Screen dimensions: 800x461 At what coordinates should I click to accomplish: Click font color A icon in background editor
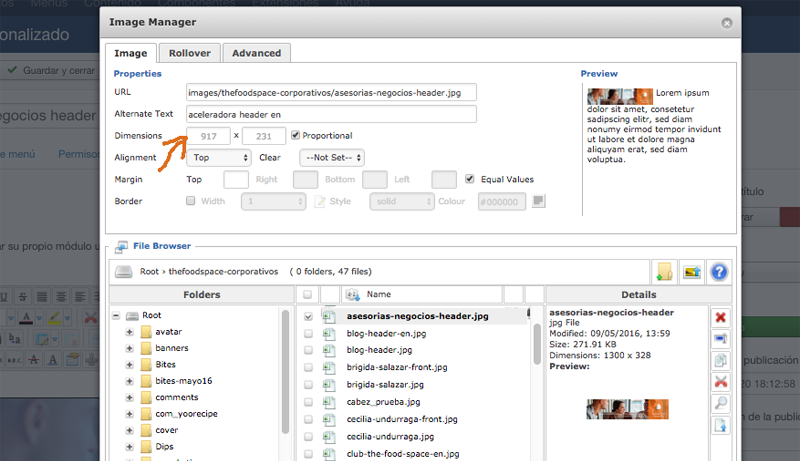click(x=26, y=317)
